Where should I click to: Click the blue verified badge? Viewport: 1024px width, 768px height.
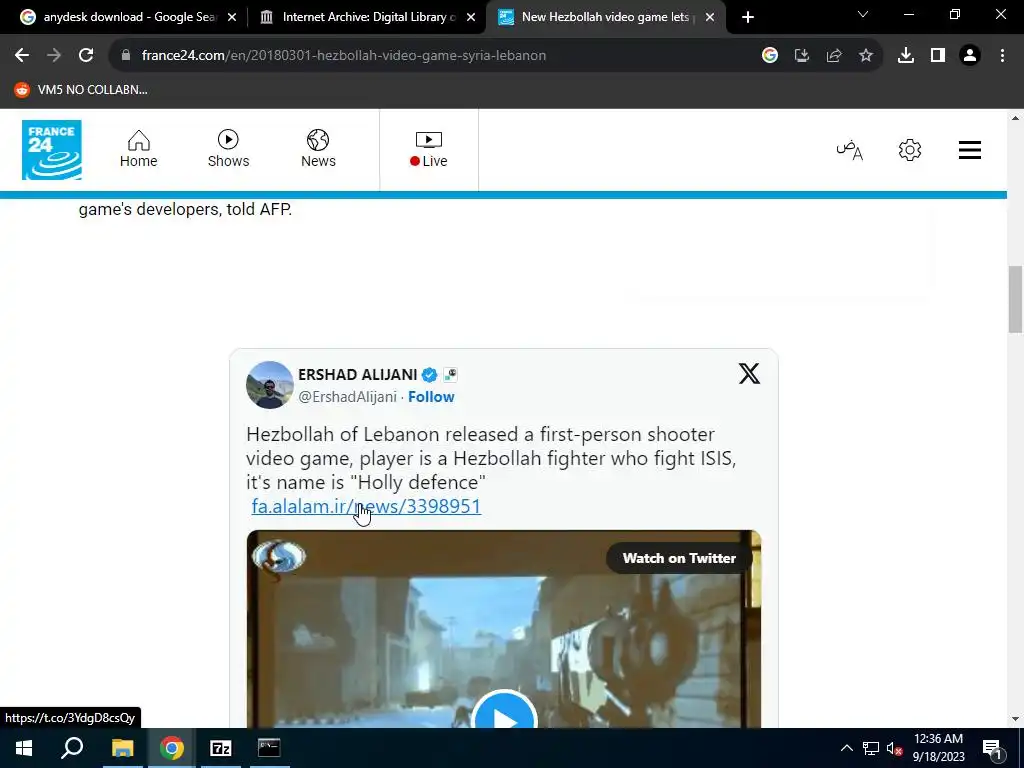pos(429,375)
